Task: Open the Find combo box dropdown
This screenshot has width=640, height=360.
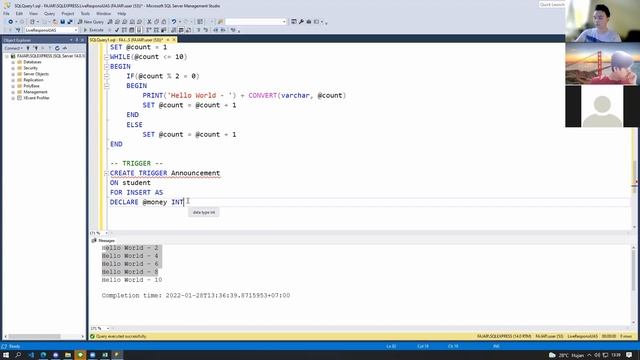Action: 284,22
